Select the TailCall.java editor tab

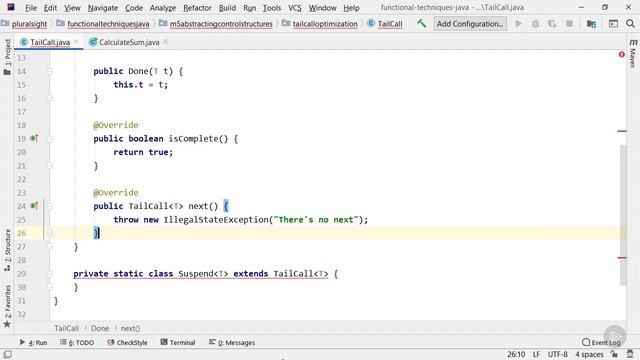click(50, 42)
